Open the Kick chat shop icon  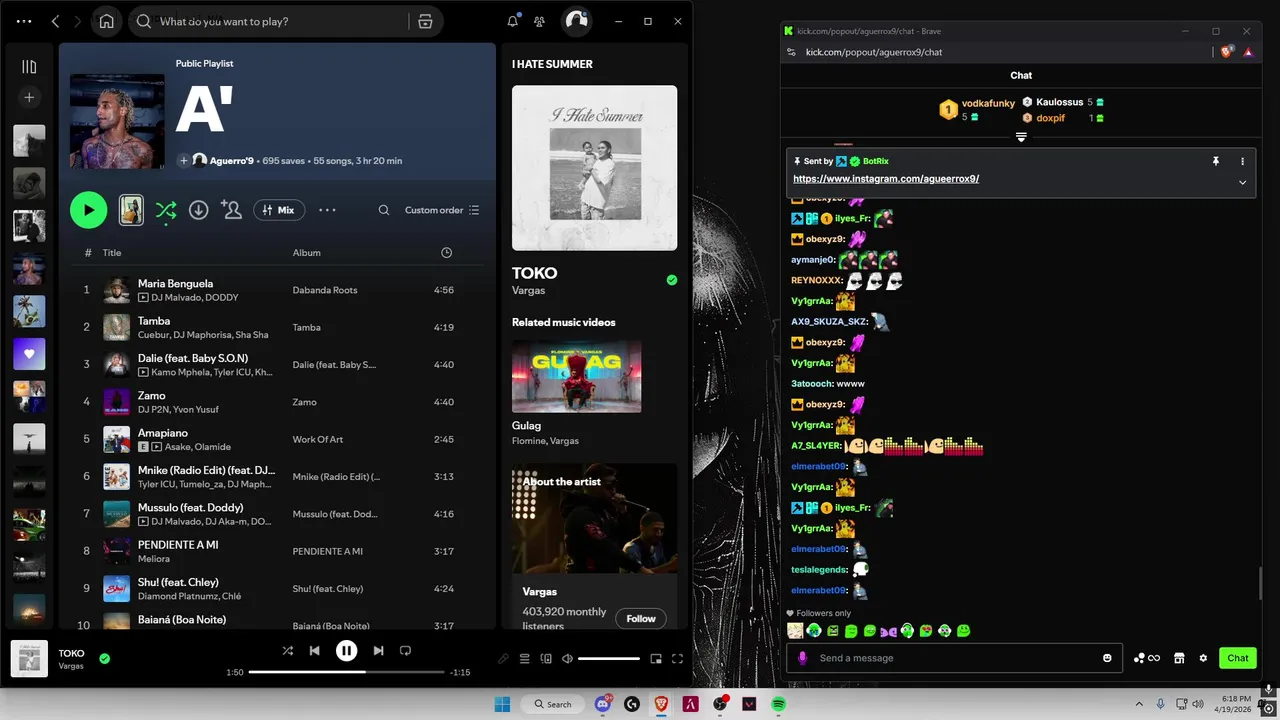coord(1179,658)
